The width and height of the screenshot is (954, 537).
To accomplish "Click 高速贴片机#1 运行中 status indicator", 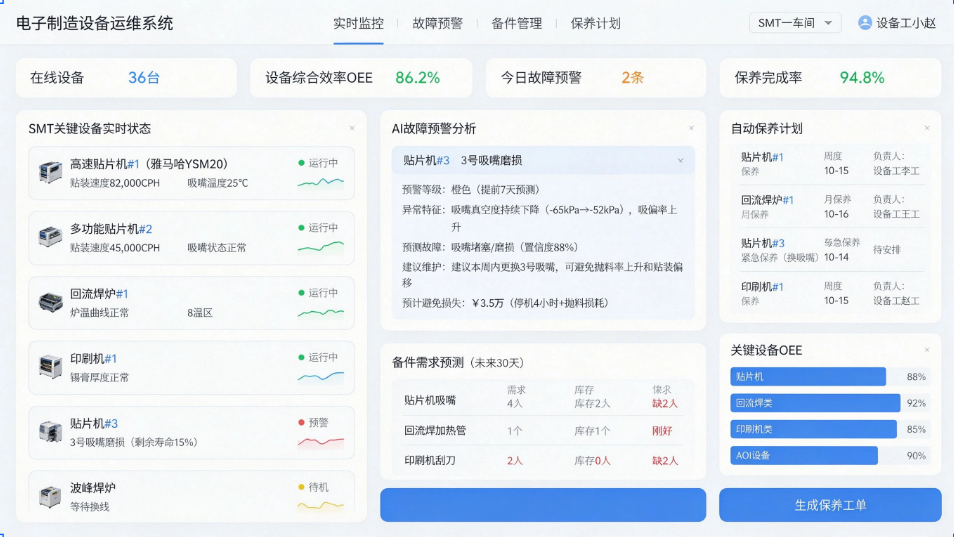I will click(x=318, y=163).
